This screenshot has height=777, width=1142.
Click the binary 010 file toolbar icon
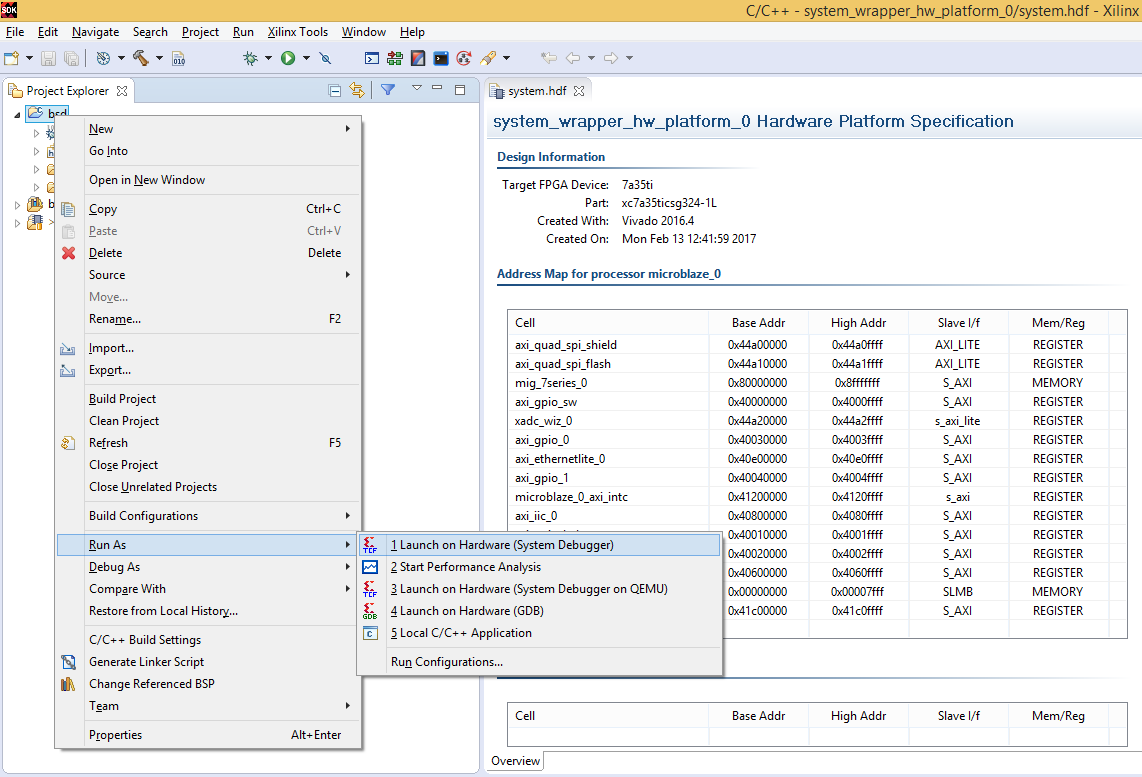[x=178, y=58]
